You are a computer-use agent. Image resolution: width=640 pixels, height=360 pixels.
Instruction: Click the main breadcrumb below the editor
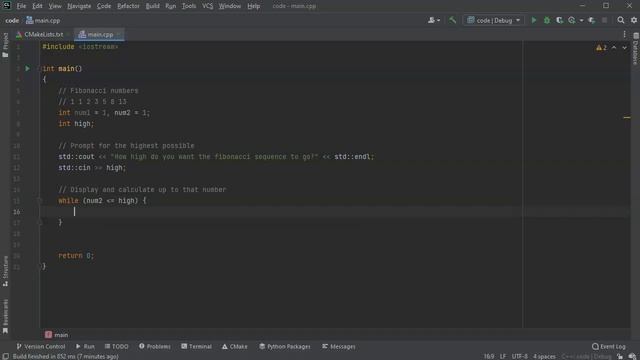[57, 335]
